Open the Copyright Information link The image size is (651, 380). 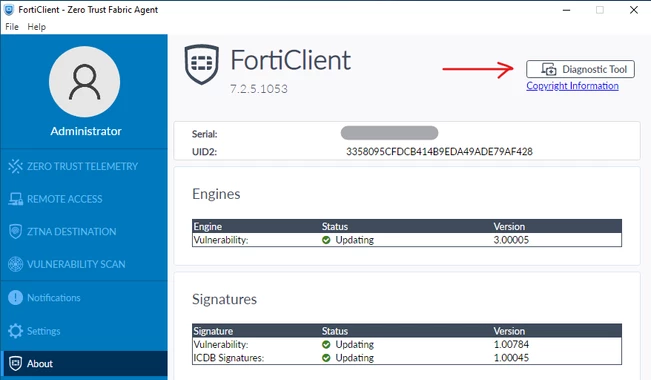[x=572, y=86]
